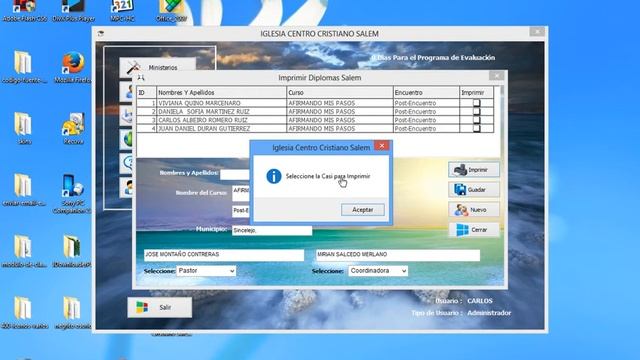Check Imprimir box for CARLOS ALBEIRO ROMERO RUIZ
Screen dimensions: 640x360
[476, 120]
